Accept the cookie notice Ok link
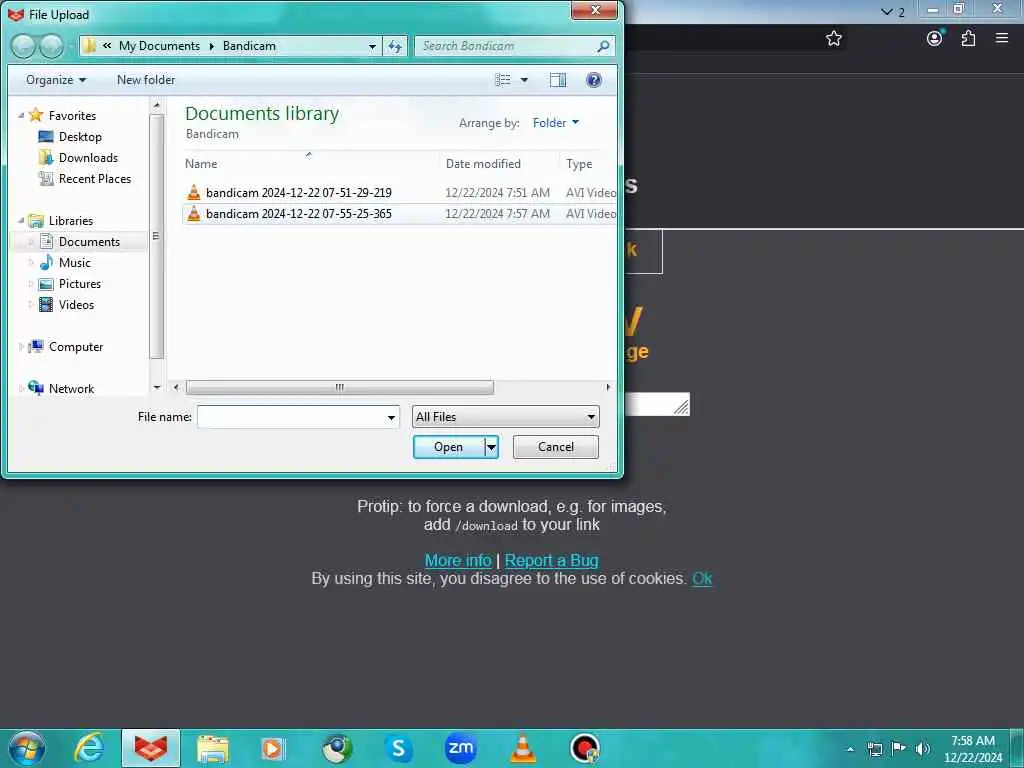This screenshot has height=768, width=1024. click(702, 579)
